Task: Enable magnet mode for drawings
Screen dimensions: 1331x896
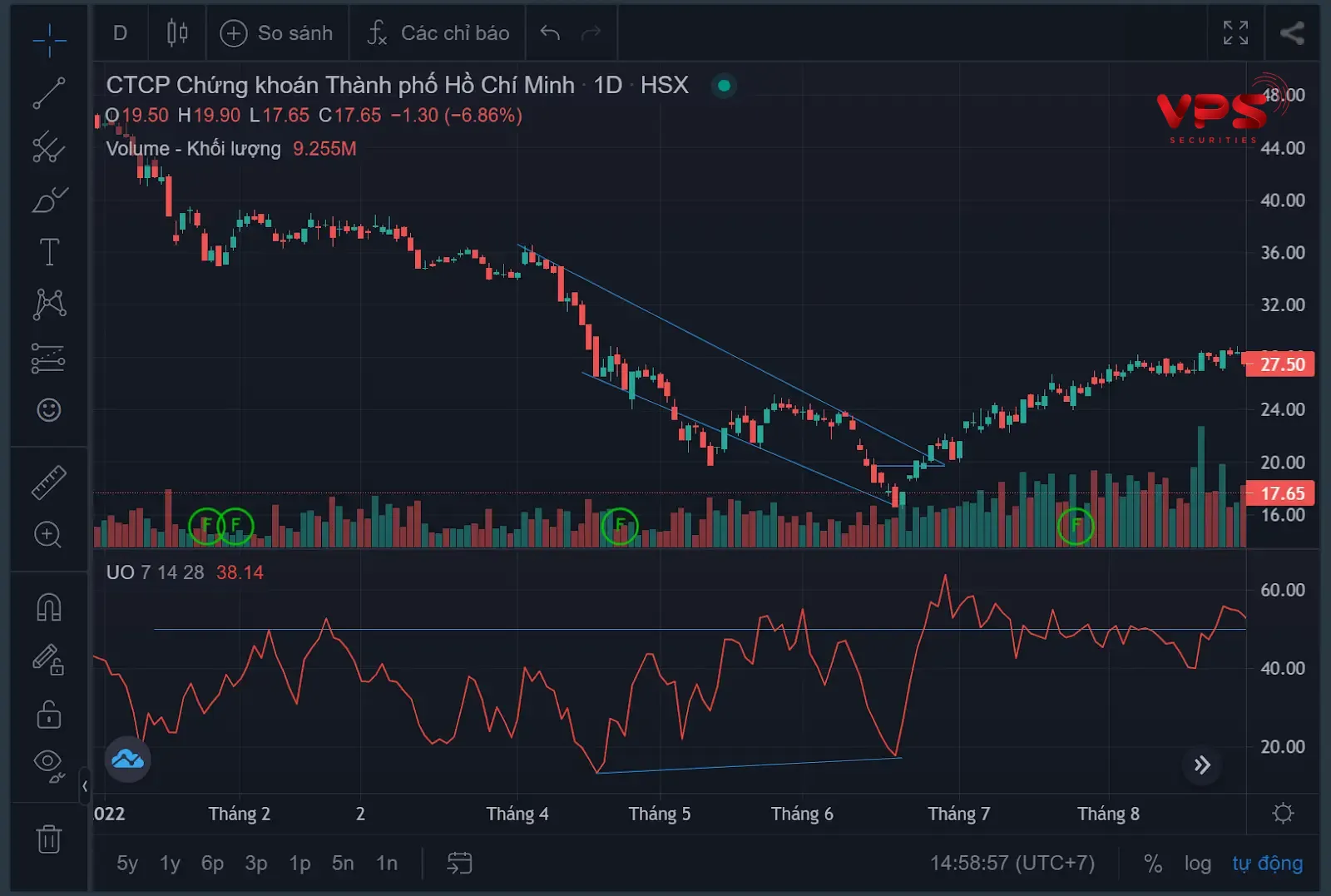Action: (x=49, y=607)
